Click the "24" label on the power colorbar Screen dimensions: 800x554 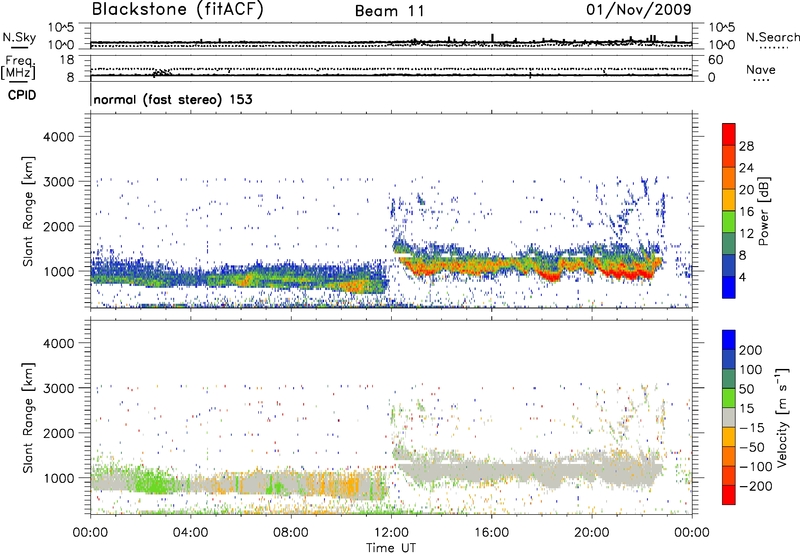(x=746, y=168)
